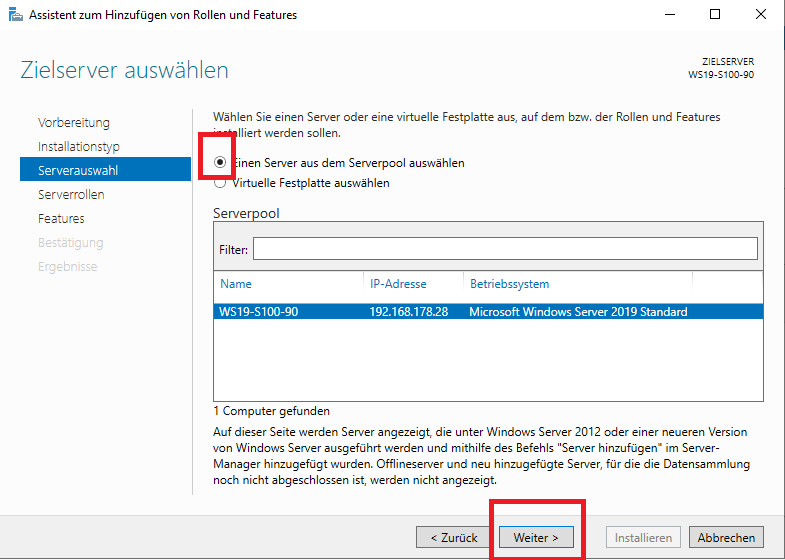Close the roles and features wizard
Viewport: 785px width, 560px height.
click(x=761, y=15)
